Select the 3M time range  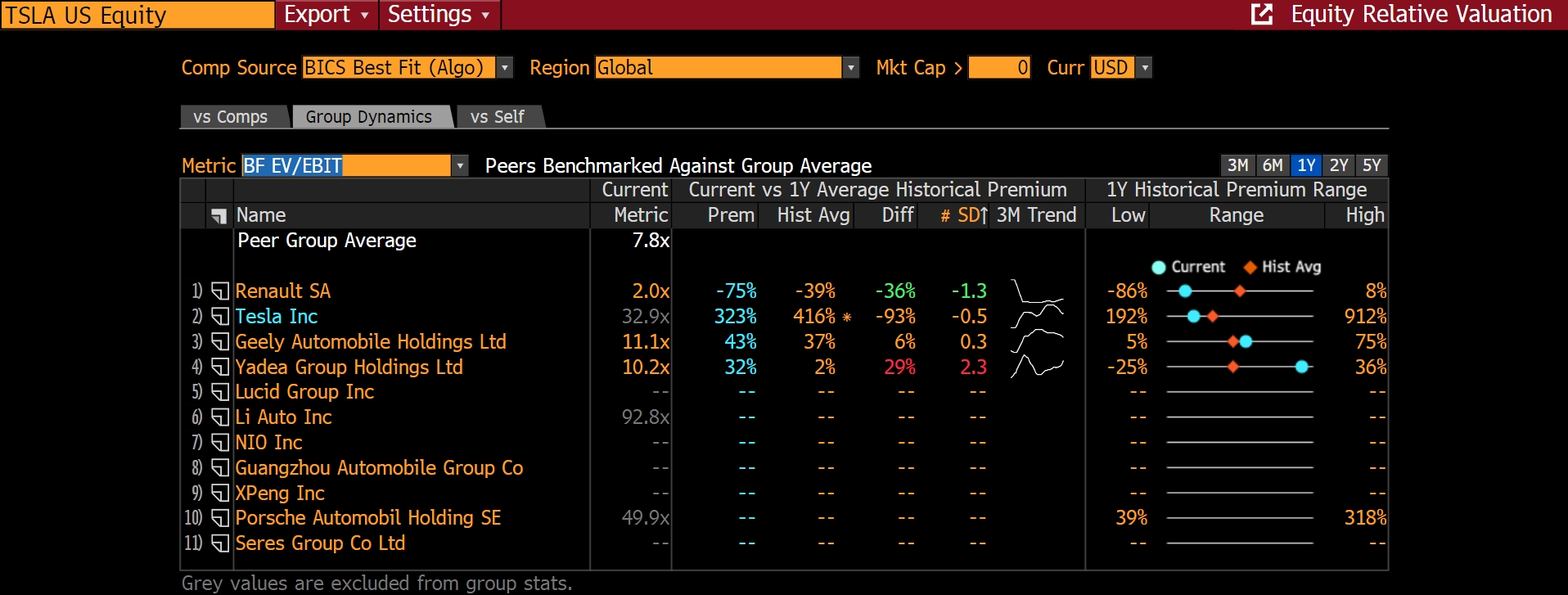point(1237,165)
